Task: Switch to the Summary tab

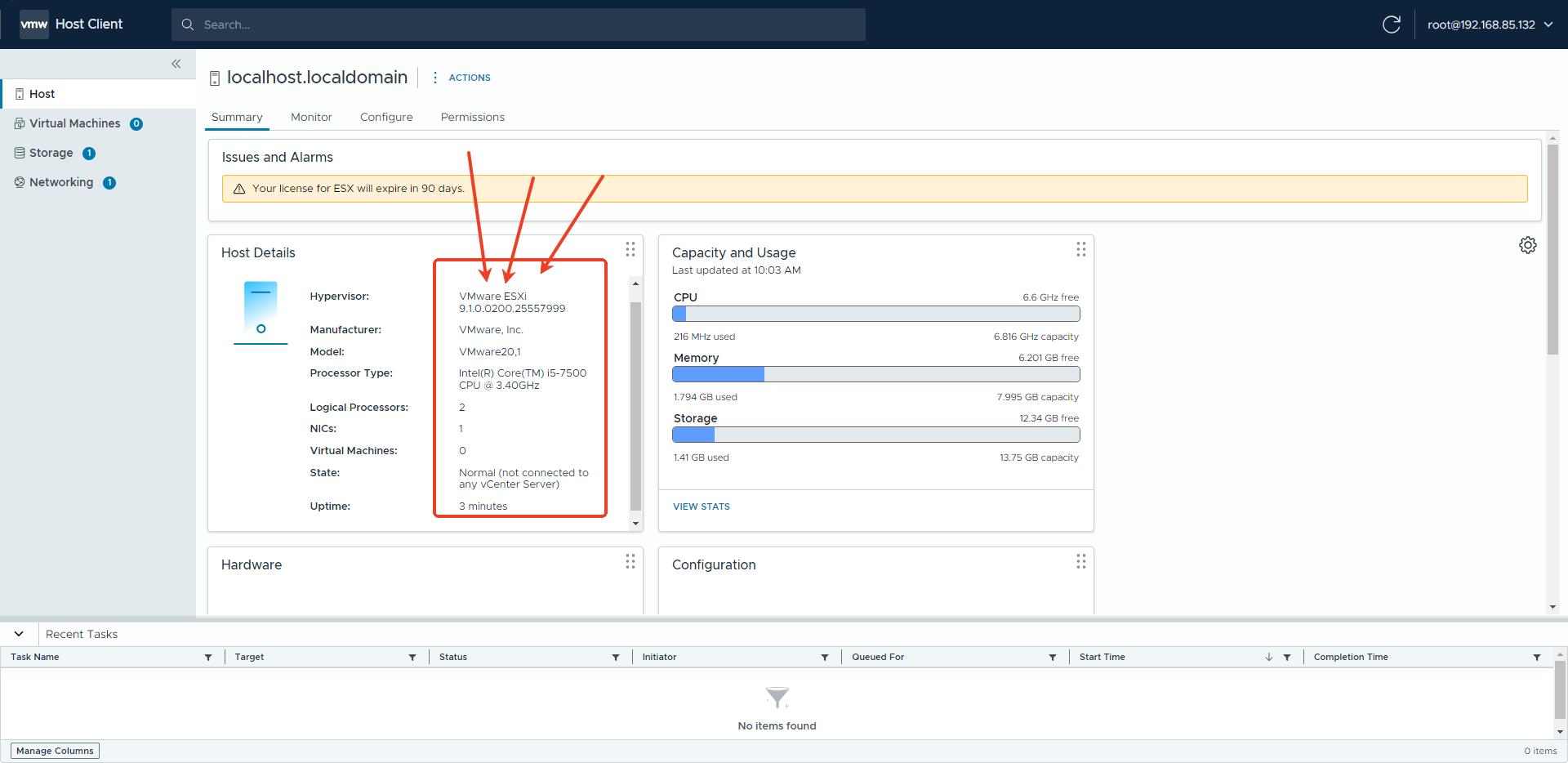Action: [x=237, y=117]
